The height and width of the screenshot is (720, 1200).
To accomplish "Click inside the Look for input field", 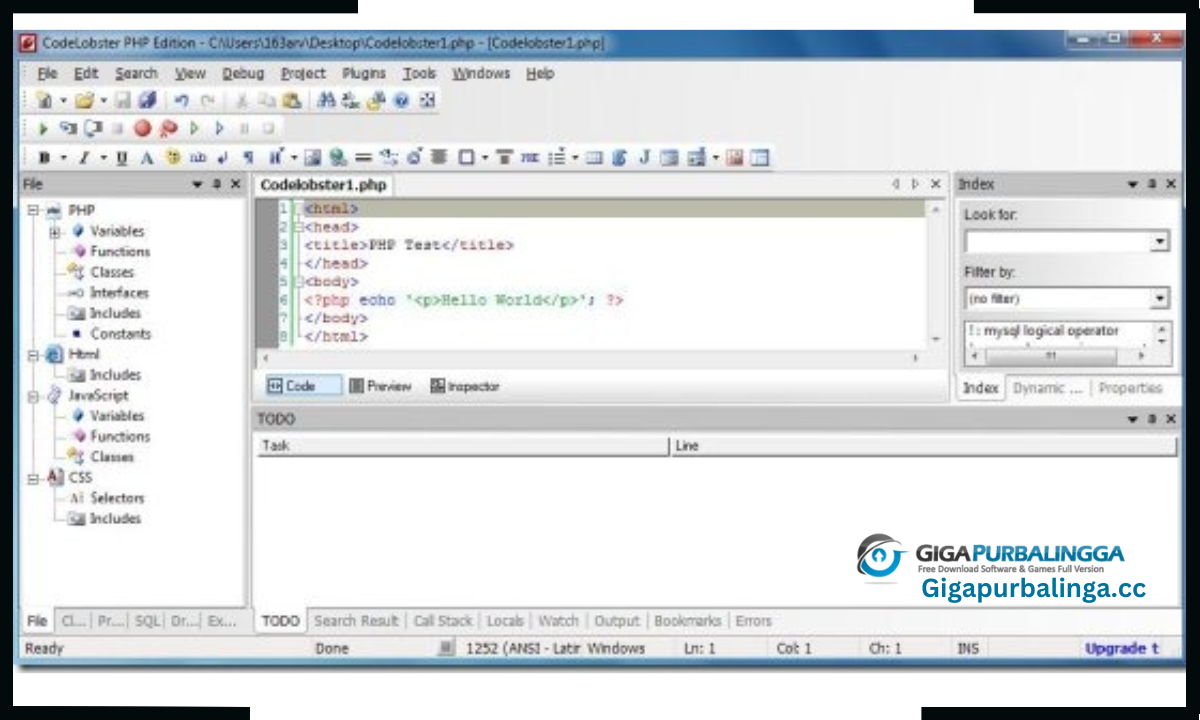I will pyautogui.click(x=1058, y=241).
